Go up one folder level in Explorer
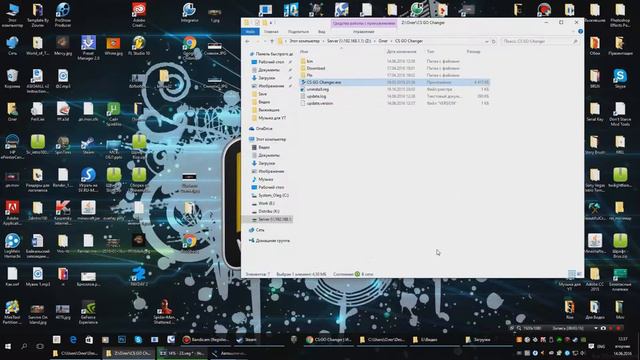The width and height of the screenshot is (640, 360). tap(272, 41)
